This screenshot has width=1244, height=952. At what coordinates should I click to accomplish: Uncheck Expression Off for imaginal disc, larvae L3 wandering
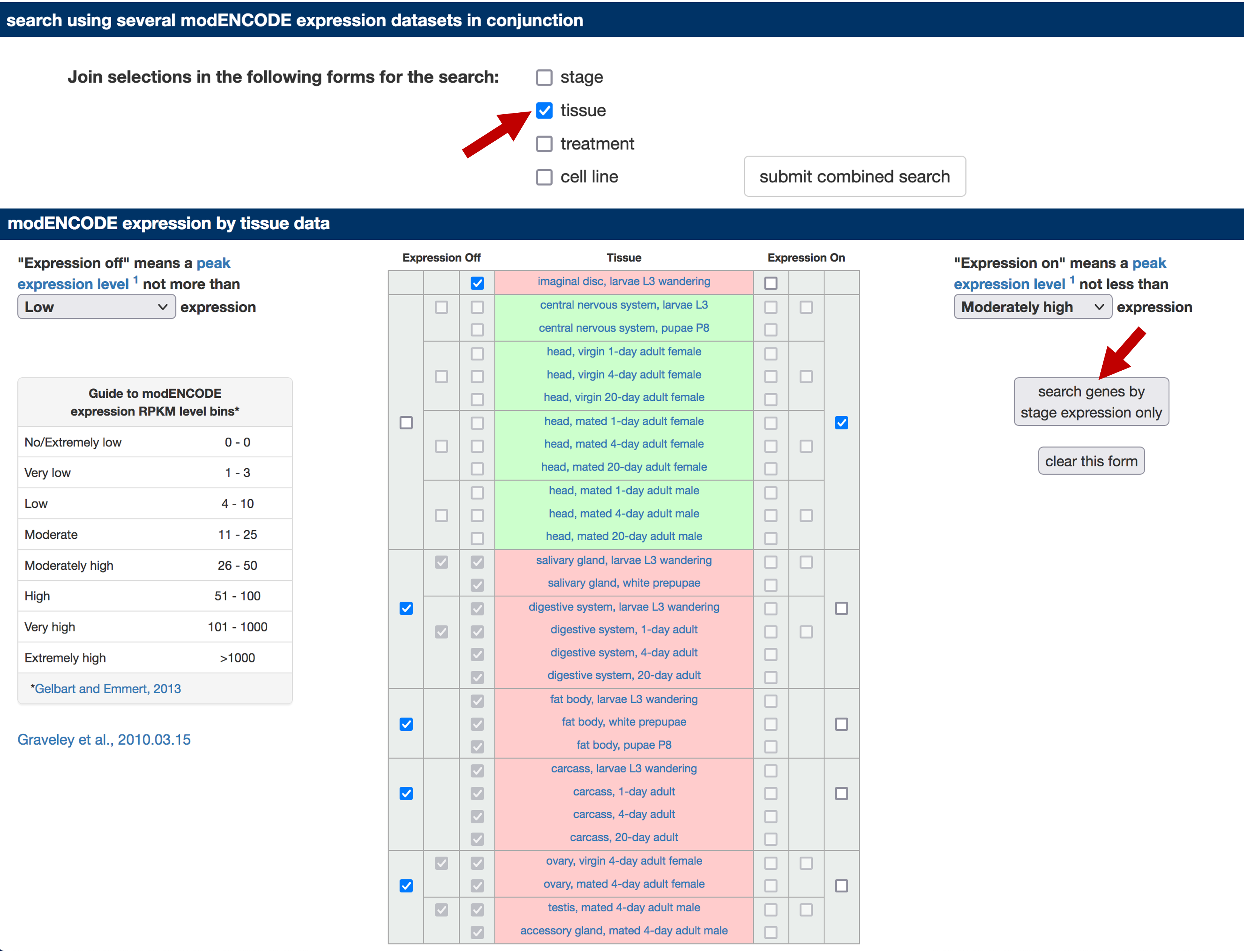click(x=477, y=283)
